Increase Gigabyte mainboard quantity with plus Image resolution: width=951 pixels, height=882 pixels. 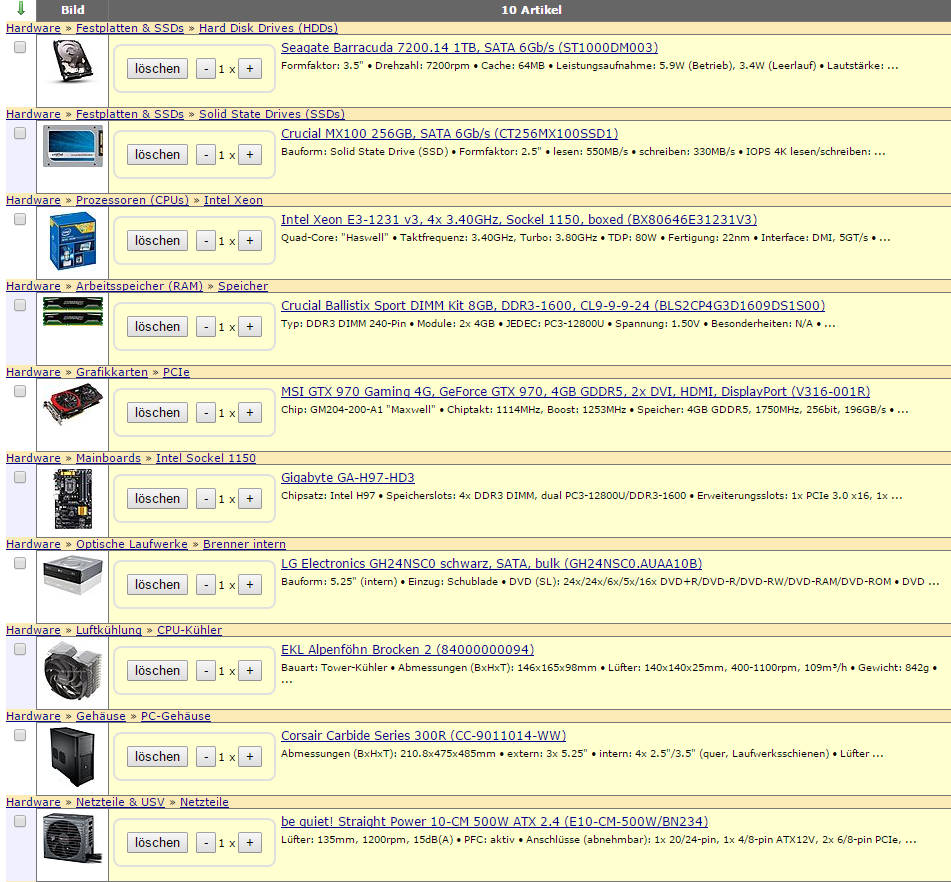click(250, 499)
